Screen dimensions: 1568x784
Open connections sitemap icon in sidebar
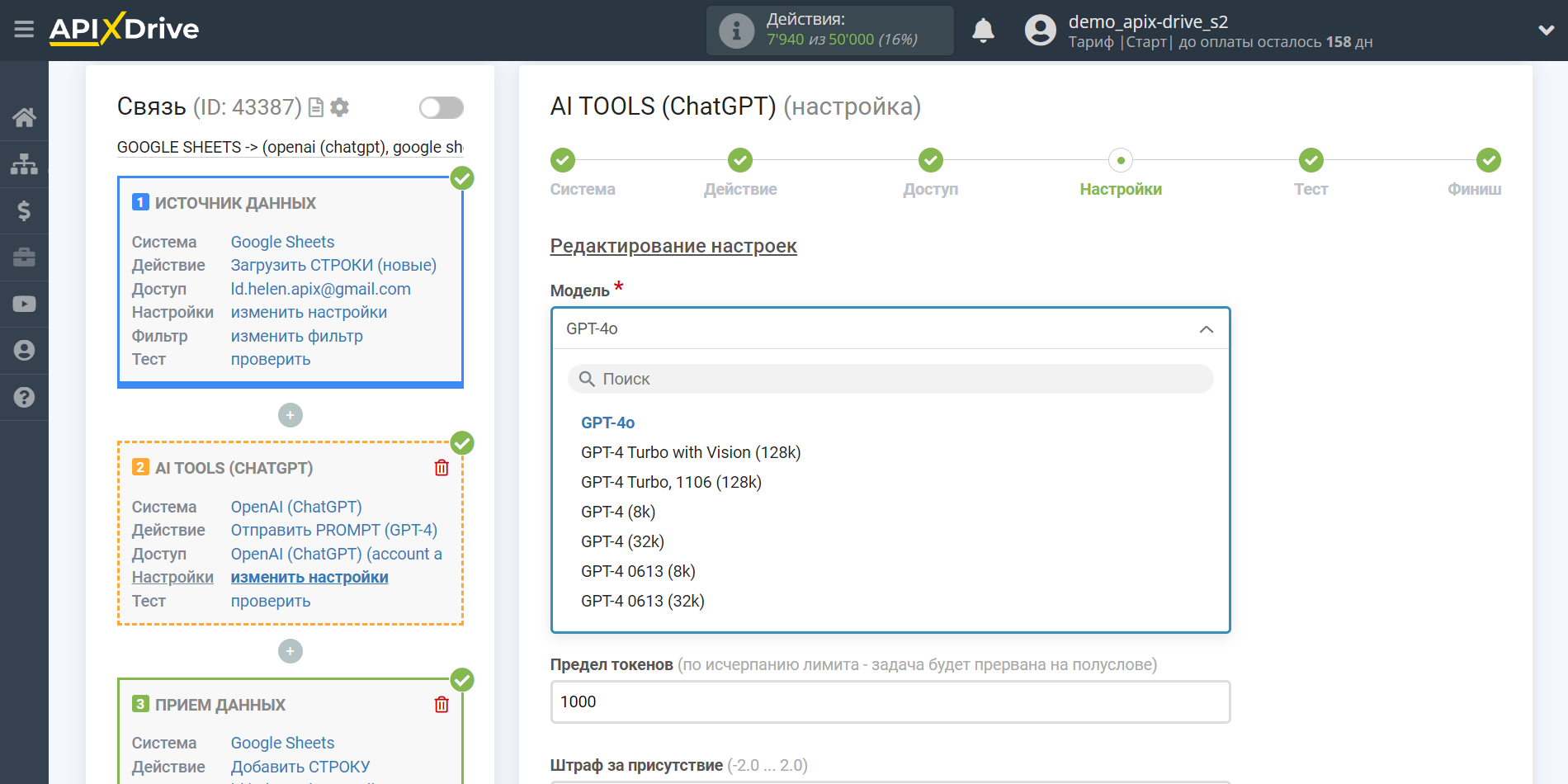[24, 164]
